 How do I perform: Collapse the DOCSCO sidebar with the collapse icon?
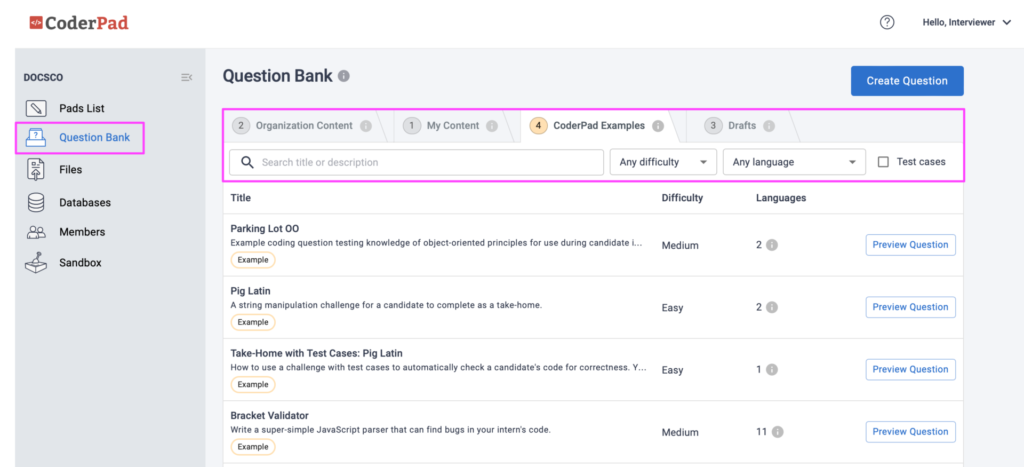pos(186,77)
